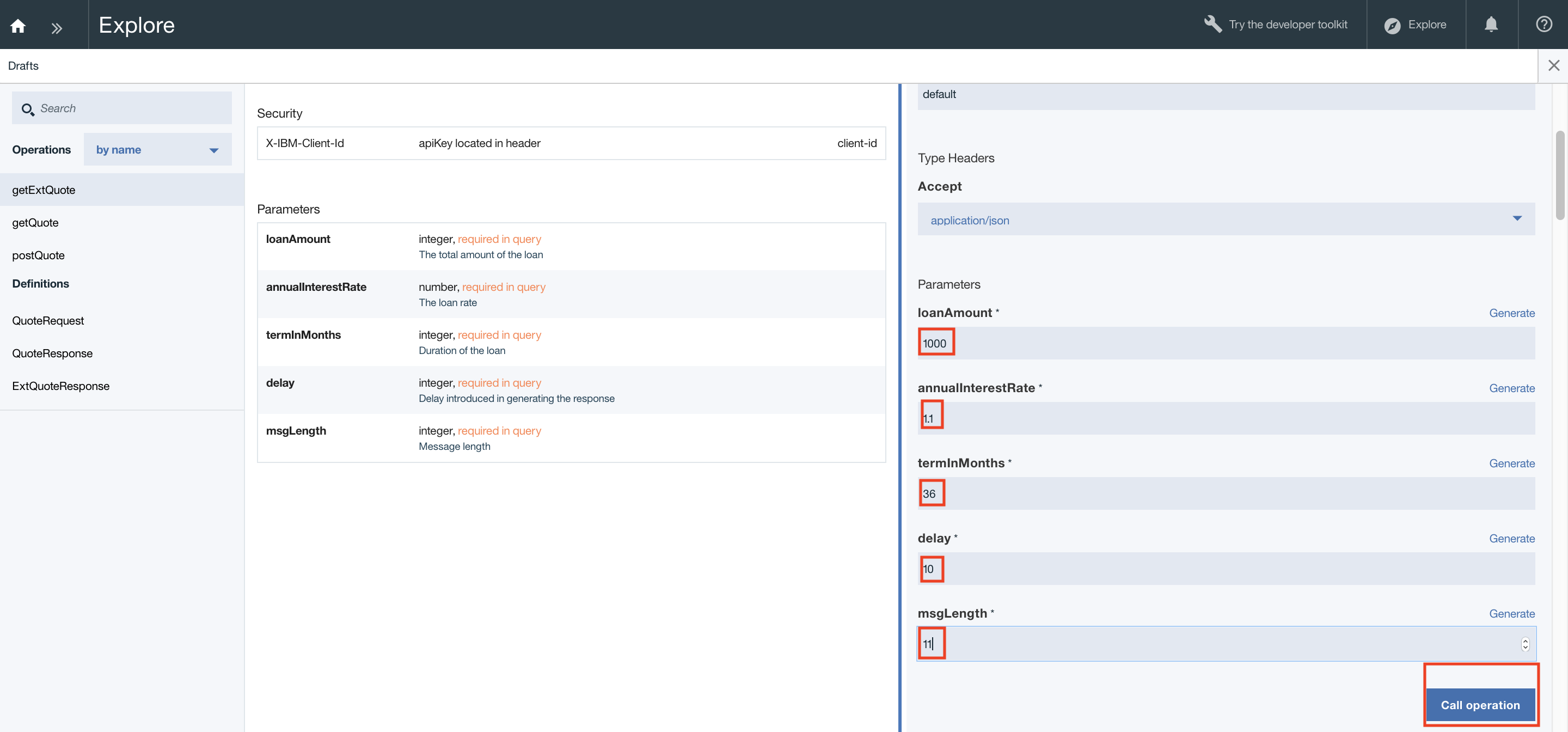
Task: Click the search magnifier icon
Action: click(x=27, y=109)
